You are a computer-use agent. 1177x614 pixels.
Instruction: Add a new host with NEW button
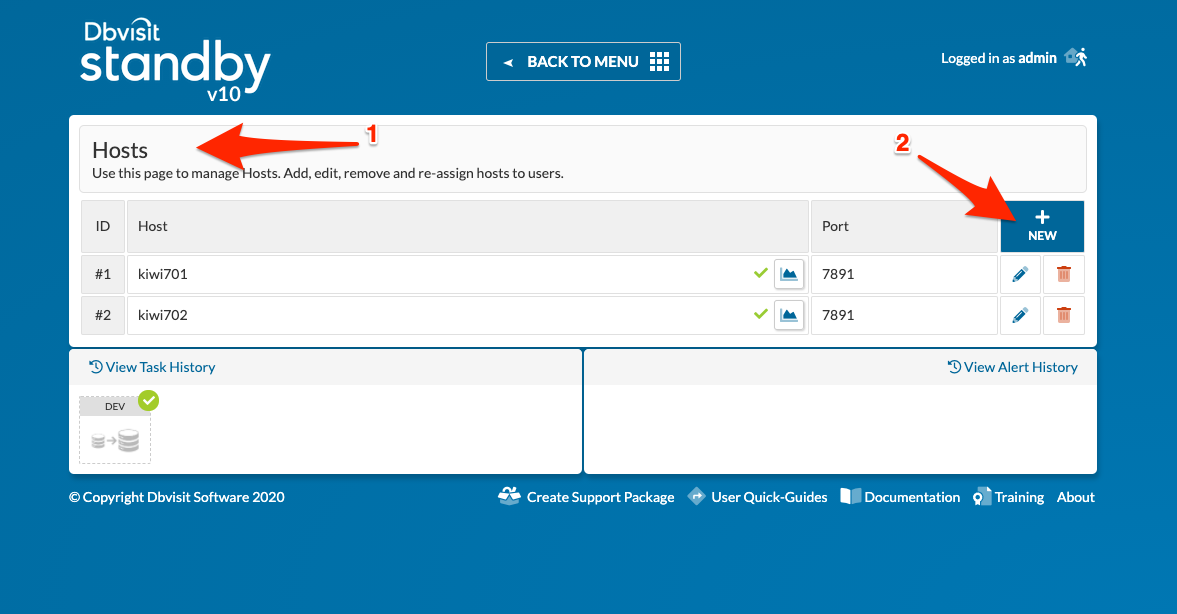1042,226
